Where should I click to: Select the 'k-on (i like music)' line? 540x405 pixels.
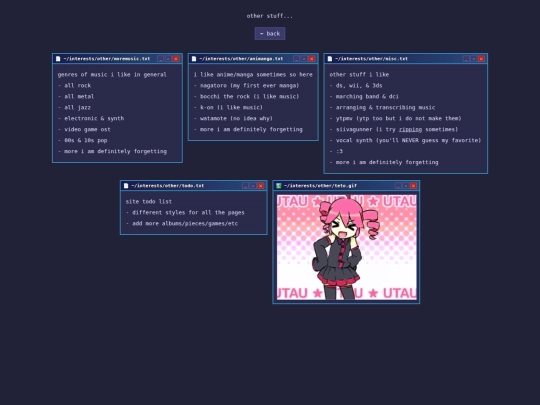(x=228, y=107)
